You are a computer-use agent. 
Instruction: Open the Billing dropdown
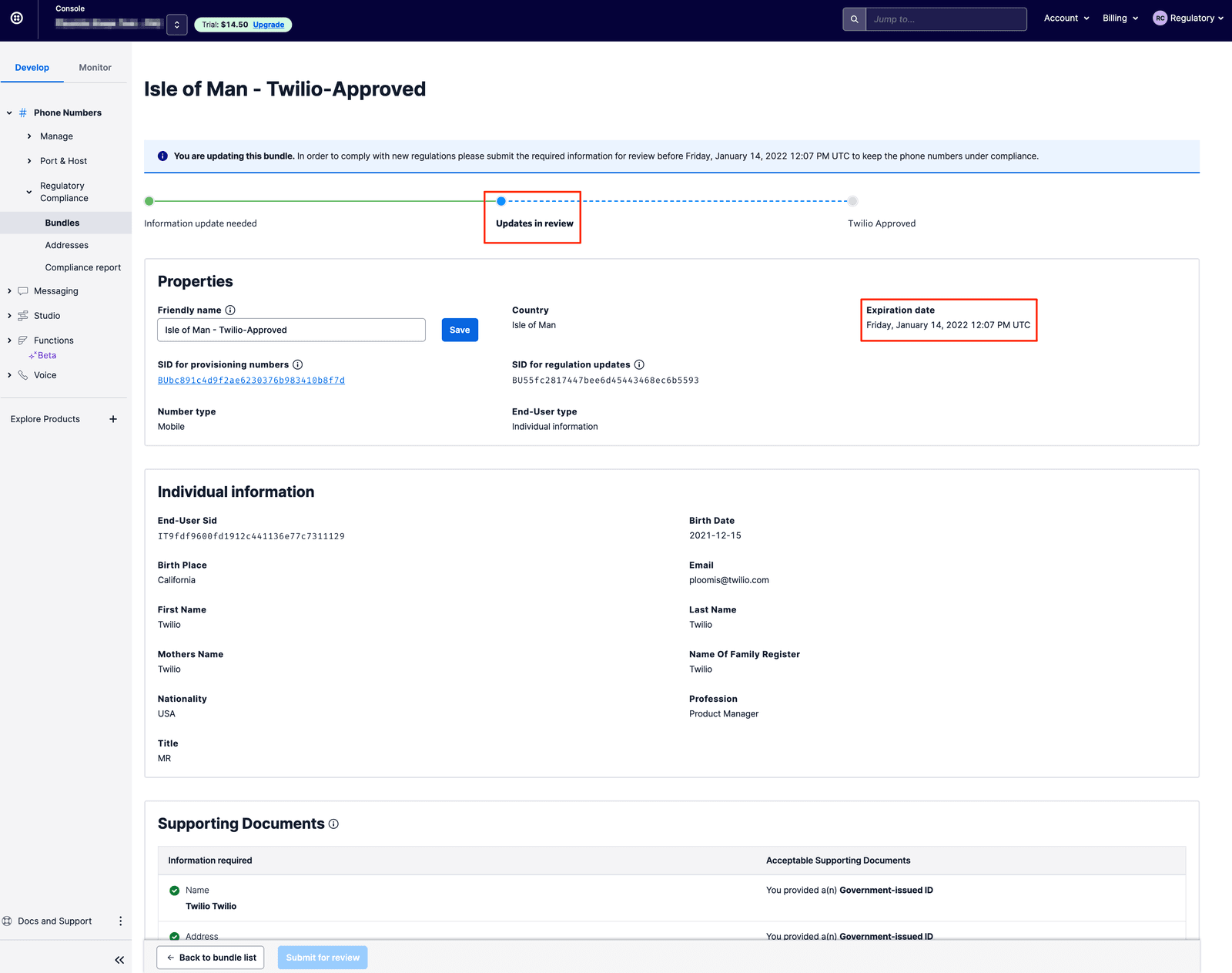pyautogui.click(x=1119, y=18)
